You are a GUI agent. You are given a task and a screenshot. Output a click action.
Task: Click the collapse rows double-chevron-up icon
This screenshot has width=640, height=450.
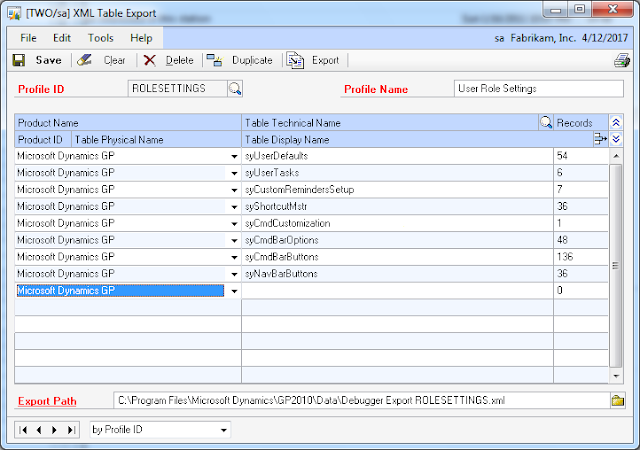click(x=616, y=122)
